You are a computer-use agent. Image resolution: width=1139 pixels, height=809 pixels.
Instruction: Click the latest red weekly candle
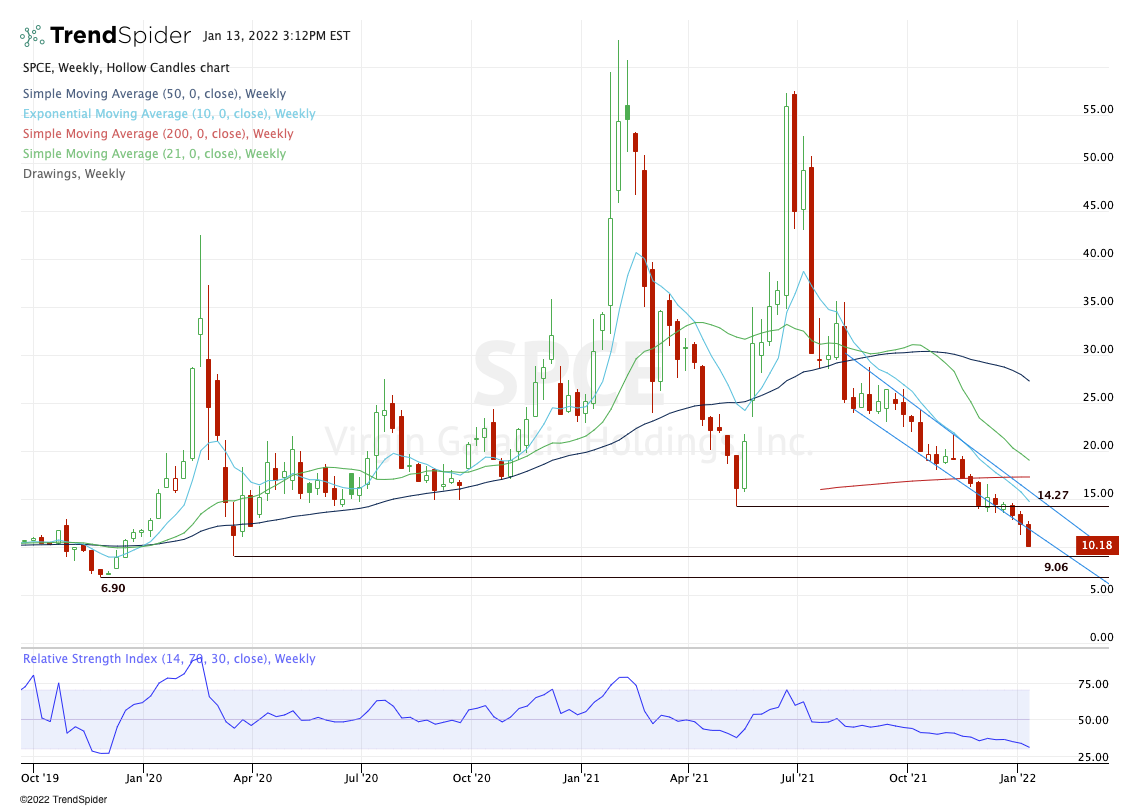(x=1029, y=535)
